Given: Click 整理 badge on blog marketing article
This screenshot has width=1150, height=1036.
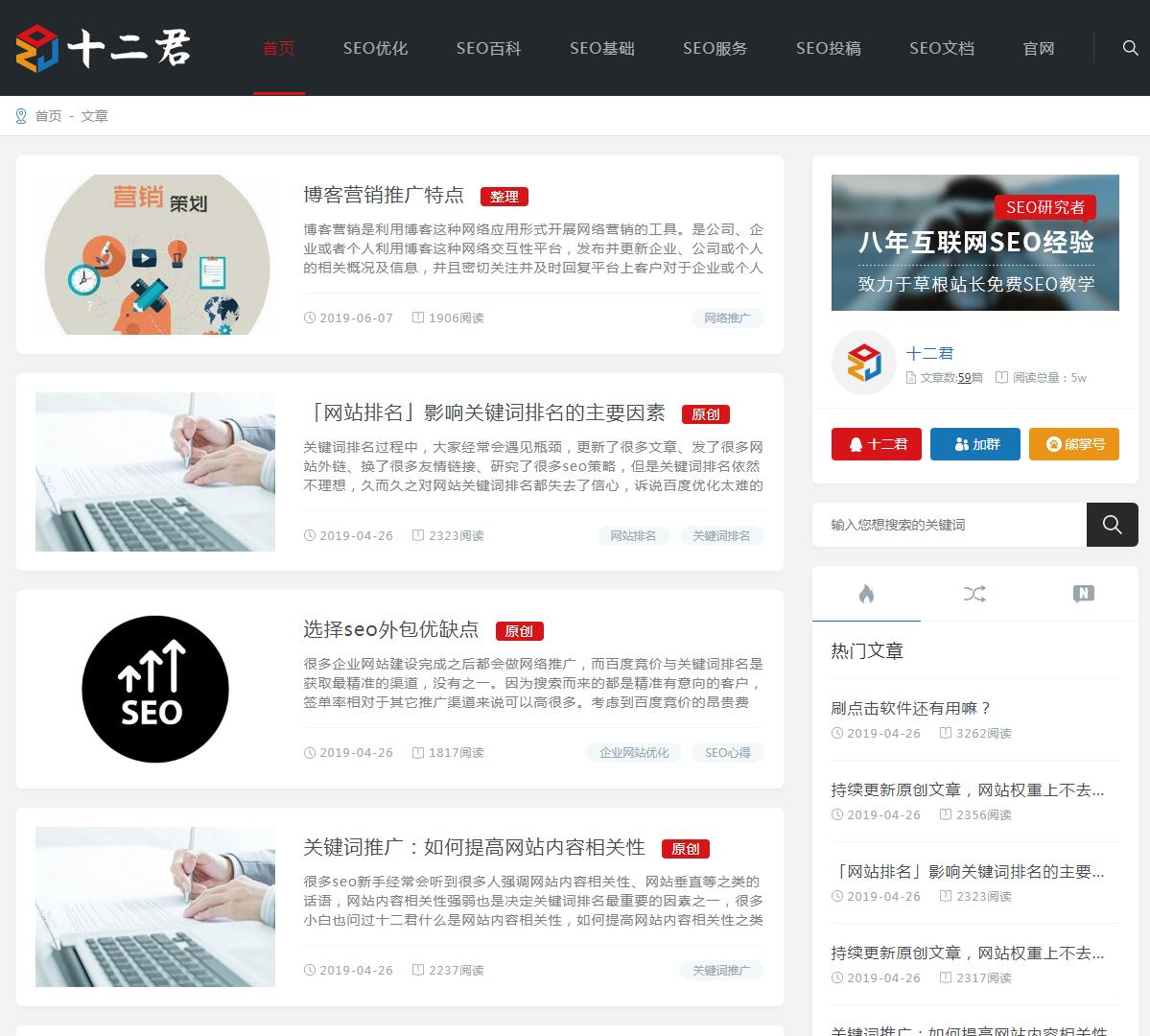Looking at the screenshot, I should pos(505,197).
